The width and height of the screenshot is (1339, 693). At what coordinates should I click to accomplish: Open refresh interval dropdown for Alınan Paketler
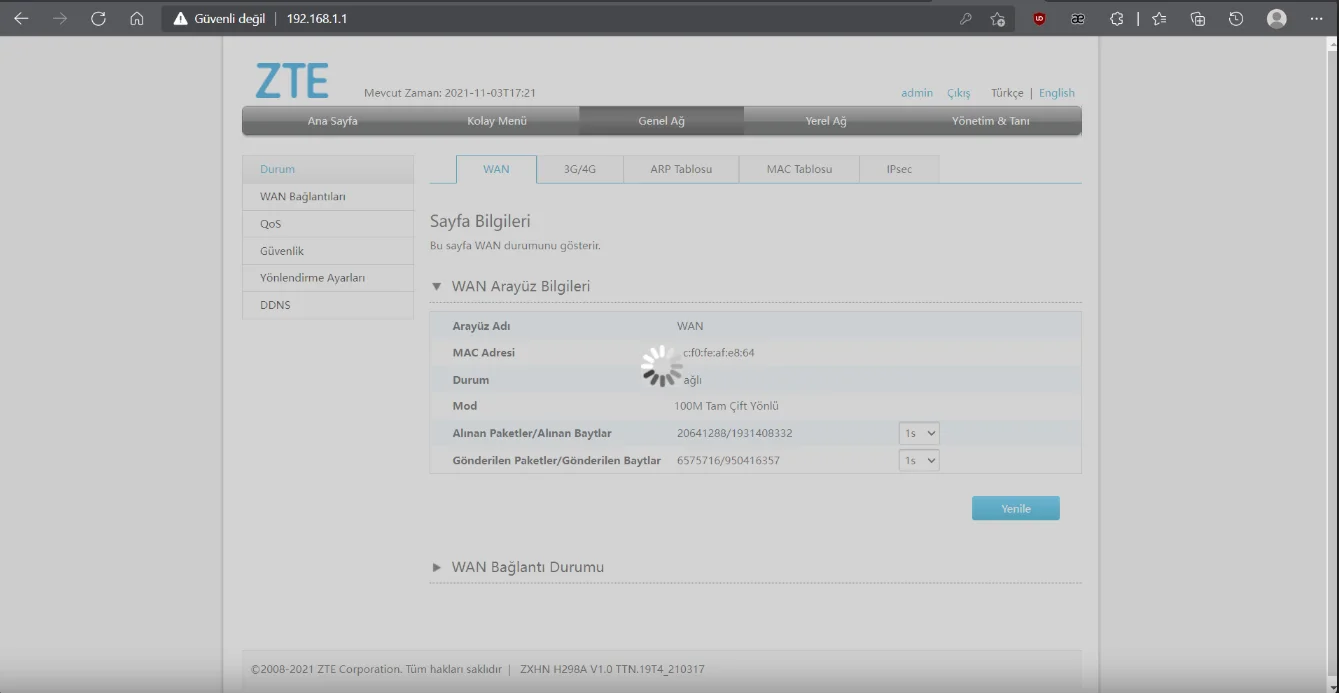tap(919, 433)
